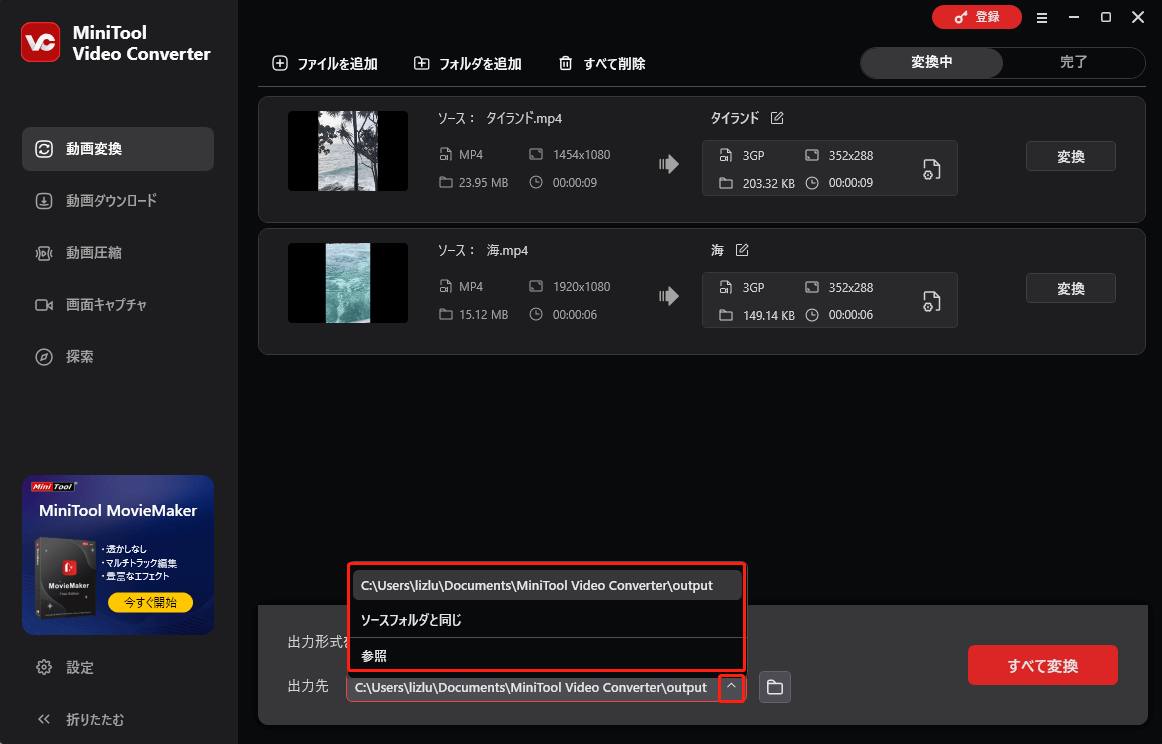1162x744 pixels.
Task: Click the source duration 00:00:09 clock icon
Action: 536,182
